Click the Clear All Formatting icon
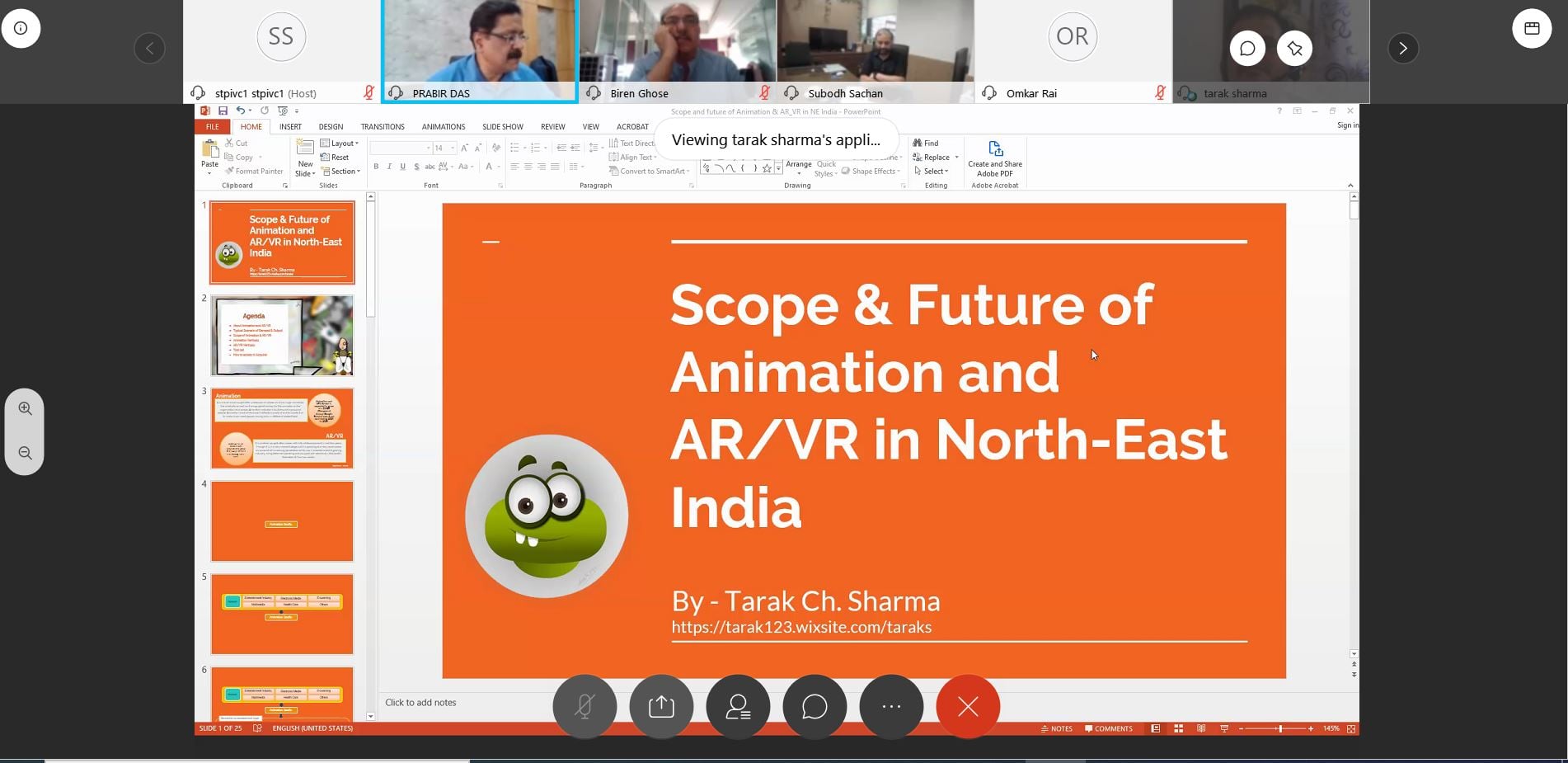This screenshot has width=1568, height=763. click(x=496, y=148)
